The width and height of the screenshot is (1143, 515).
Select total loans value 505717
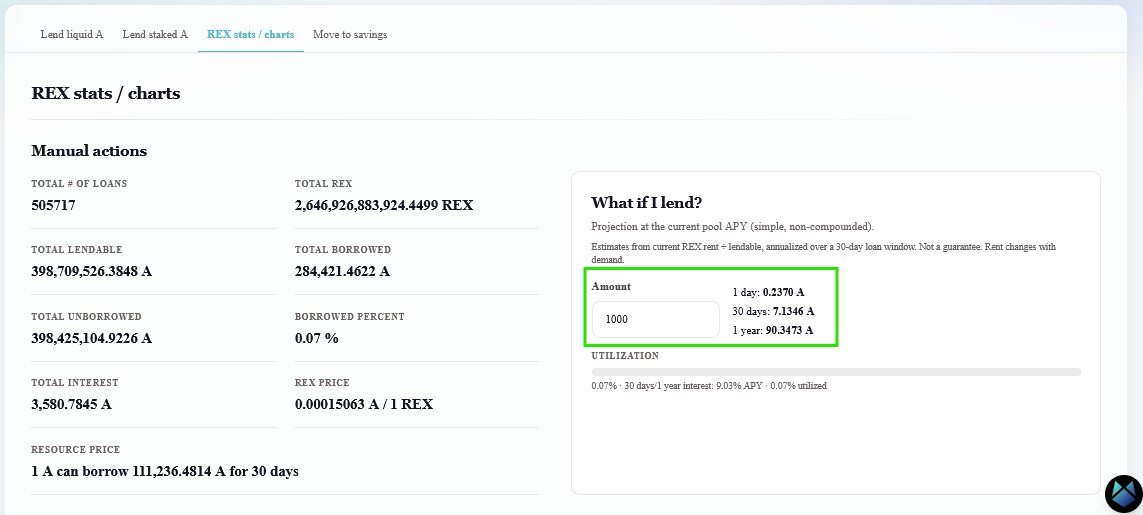coord(53,205)
